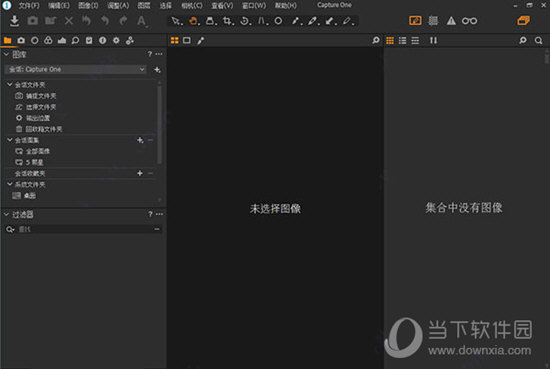This screenshot has height=369, width=550.
Task: Click the filter search input field
Action: tap(84, 229)
